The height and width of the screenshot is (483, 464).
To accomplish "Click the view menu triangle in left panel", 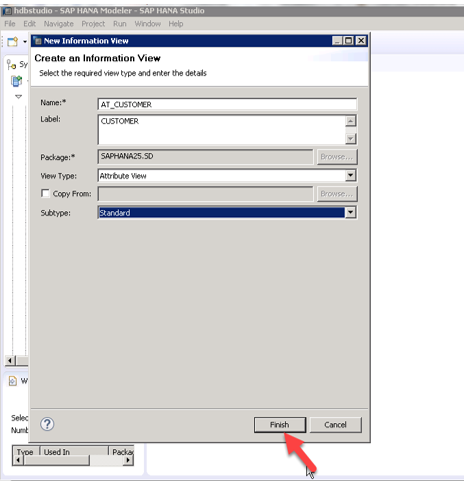I will pos(18,97).
